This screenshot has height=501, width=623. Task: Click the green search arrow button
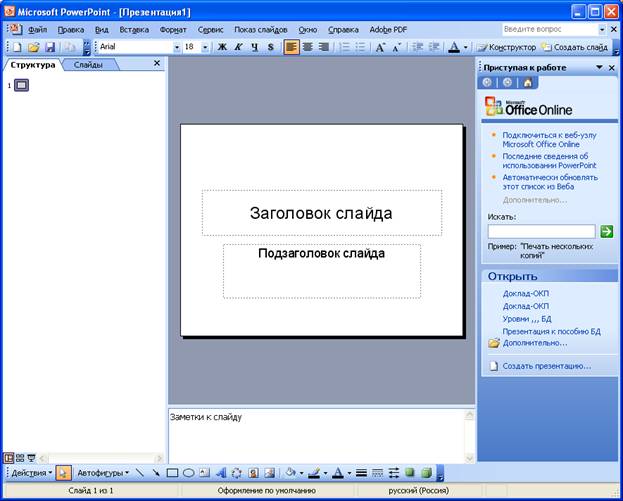click(606, 231)
